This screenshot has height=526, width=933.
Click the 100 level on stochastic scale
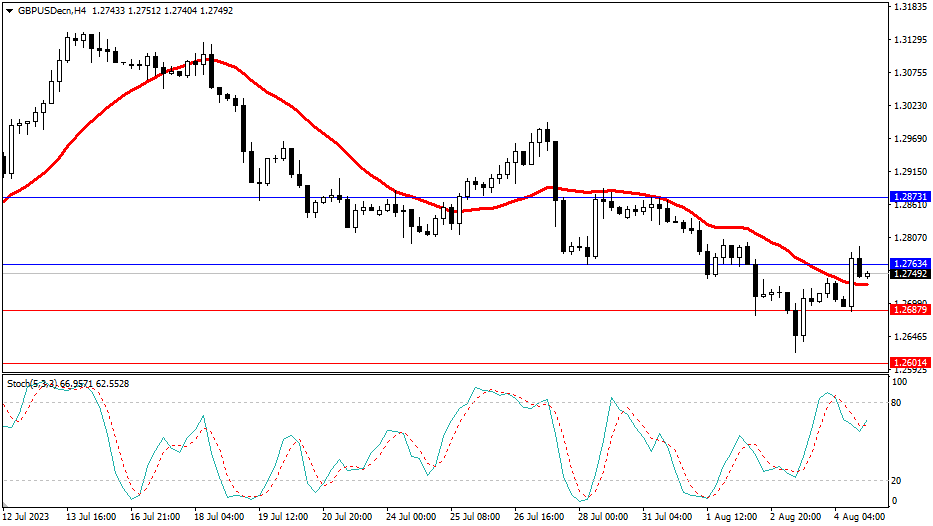900,382
